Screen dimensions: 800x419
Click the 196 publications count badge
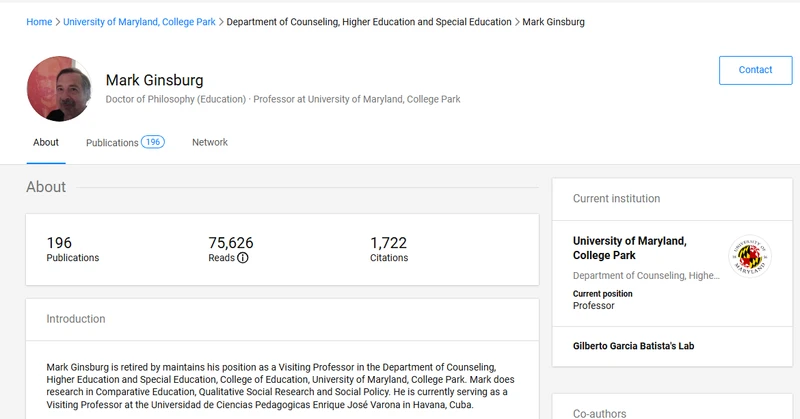(x=153, y=142)
